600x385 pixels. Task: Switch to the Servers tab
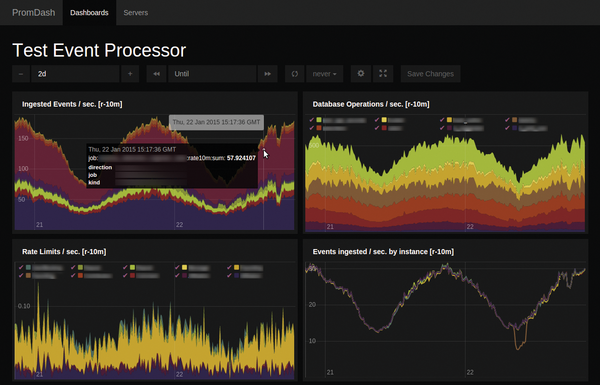click(135, 13)
